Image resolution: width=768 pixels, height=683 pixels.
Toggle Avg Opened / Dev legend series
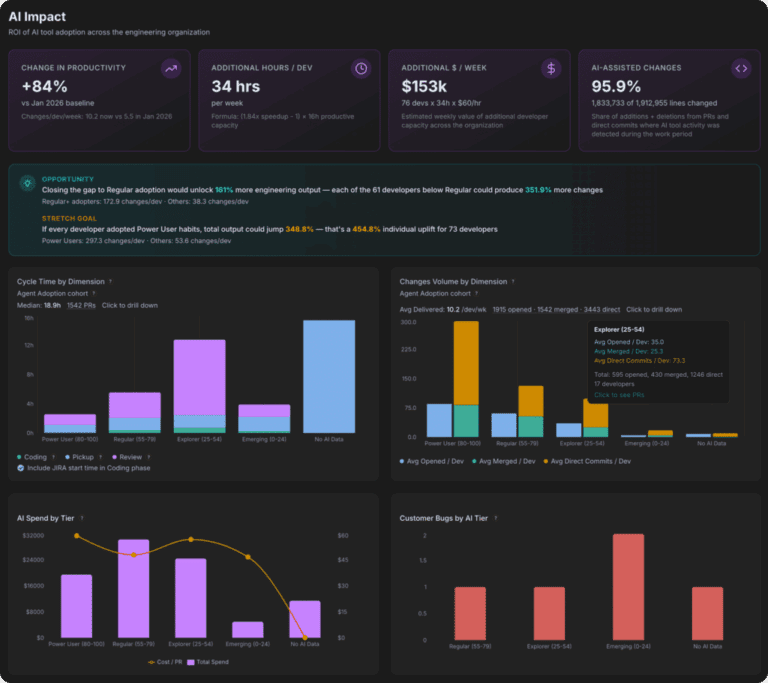click(432, 462)
